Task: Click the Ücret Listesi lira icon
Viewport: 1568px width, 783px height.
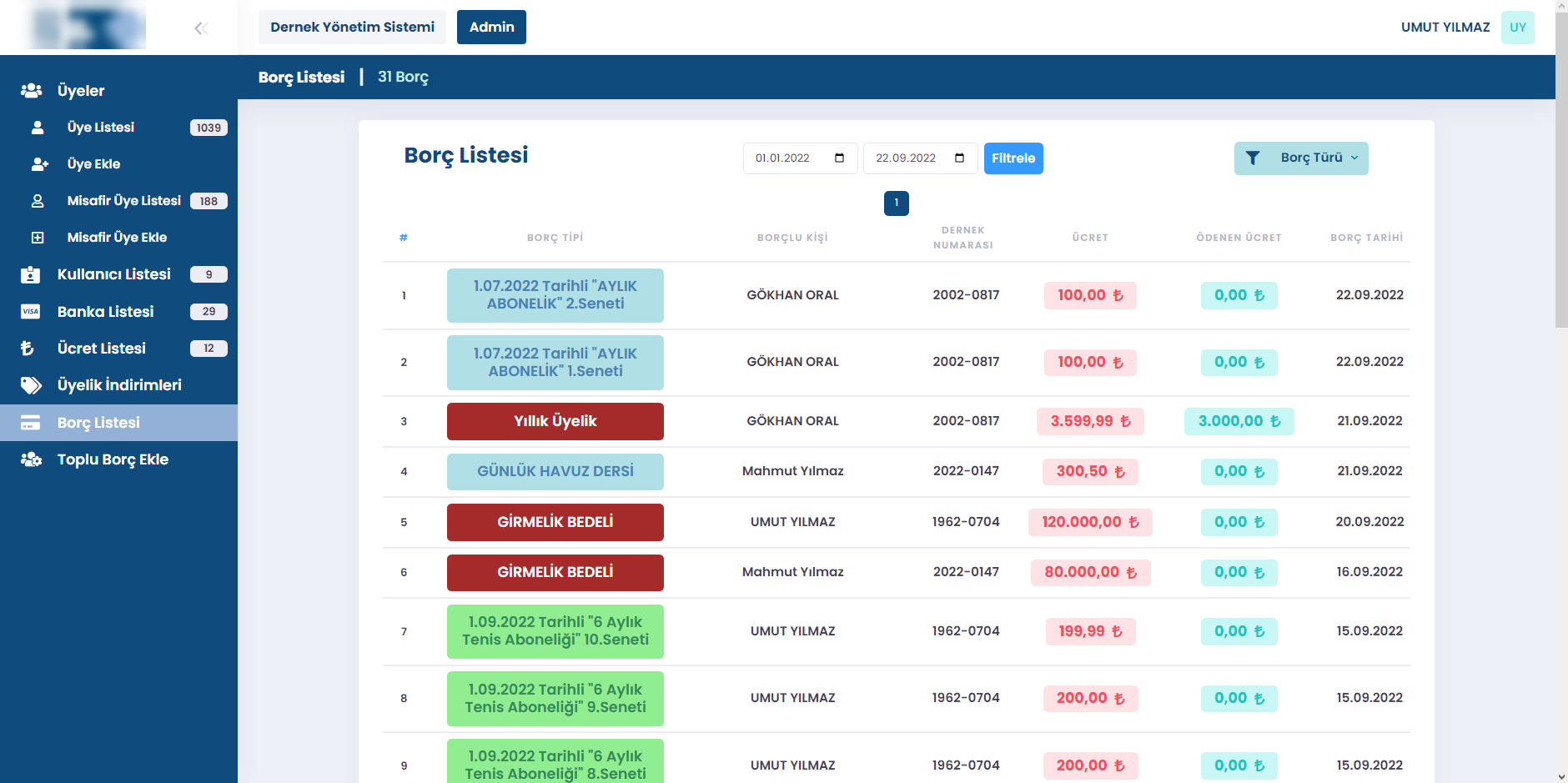Action: click(x=28, y=349)
